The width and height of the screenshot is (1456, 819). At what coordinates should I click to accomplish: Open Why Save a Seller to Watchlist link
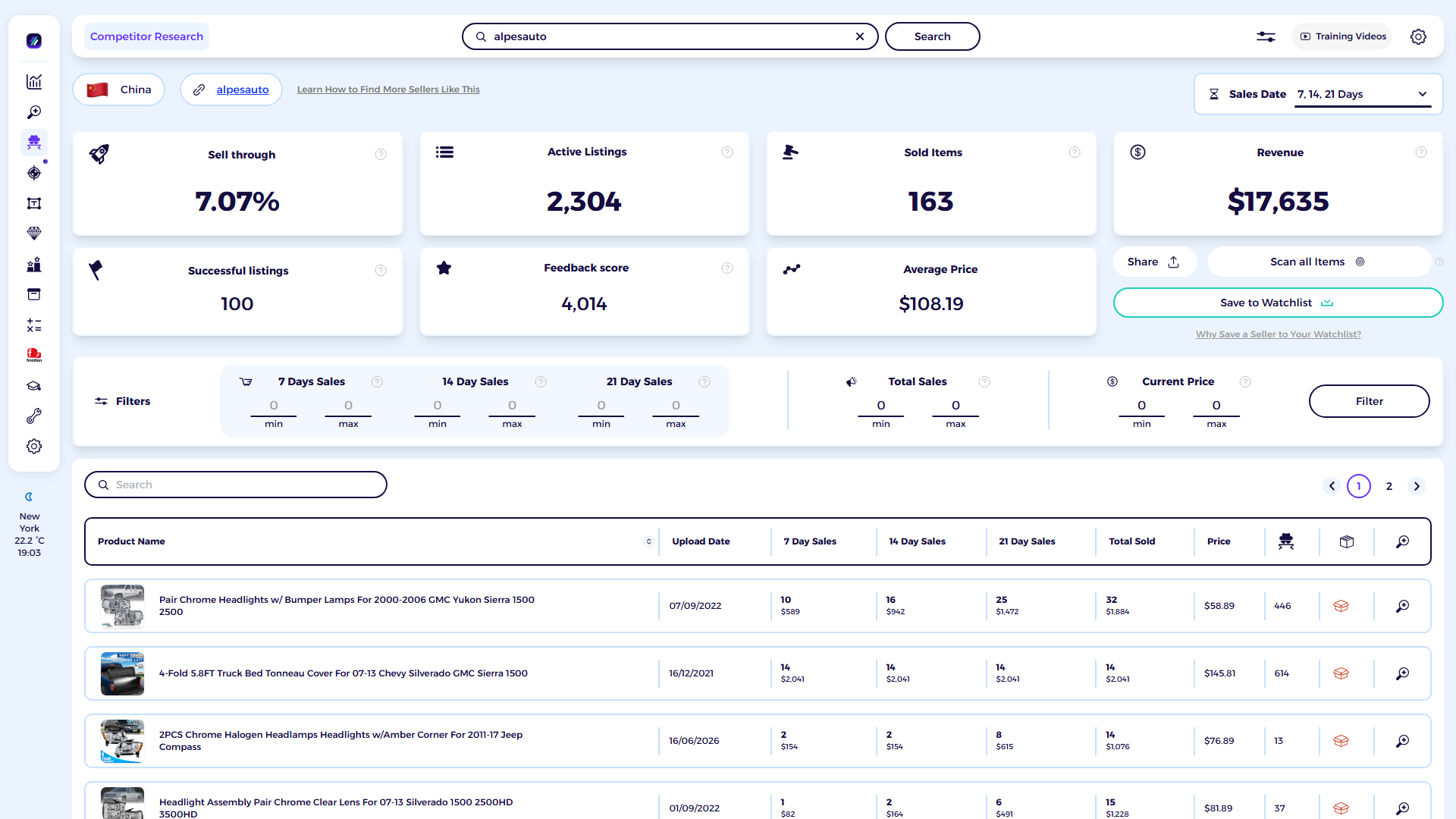pyautogui.click(x=1279, y=334)
